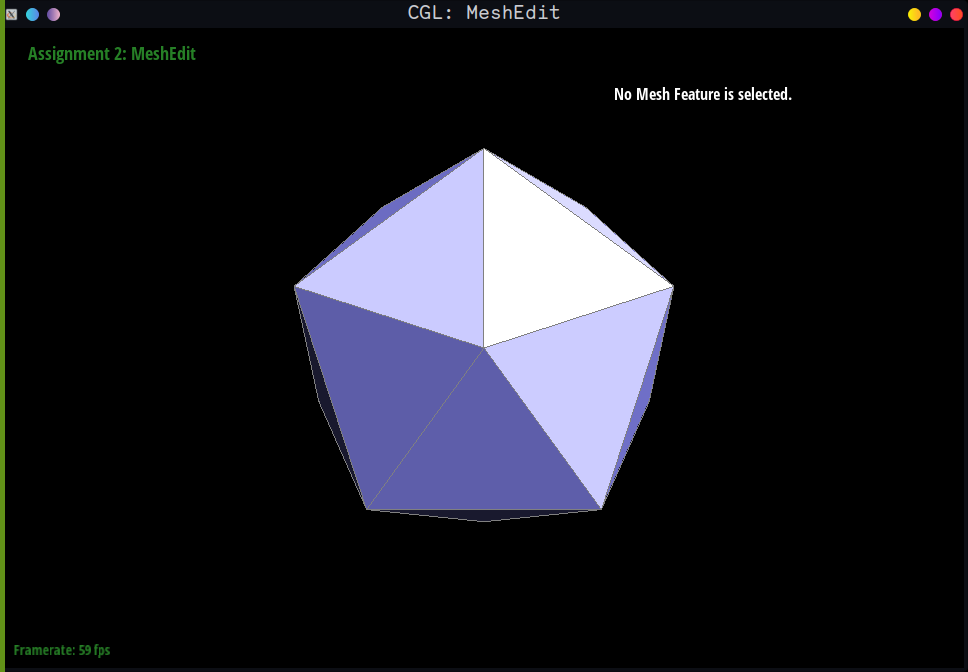Click the 'Assignment 2: MeshEdit' heading
The image size is (968, 672).
pyautogui.click(x=112, y=54)
